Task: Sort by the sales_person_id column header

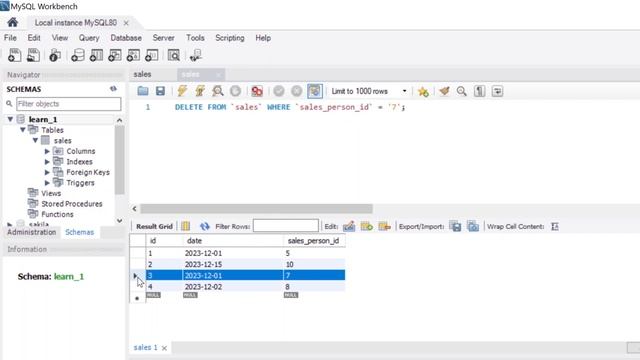Action: 313,241
